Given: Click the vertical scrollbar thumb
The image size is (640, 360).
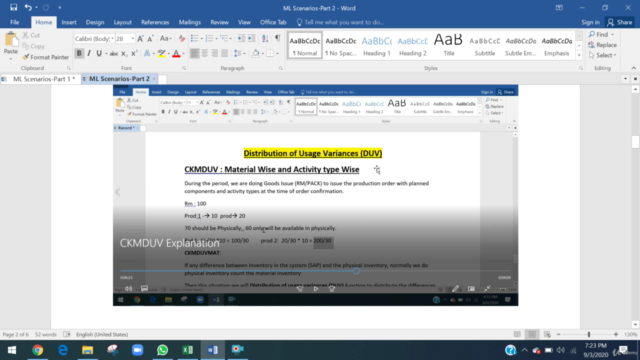Looking at the screenshot, I should pos(635,142).
